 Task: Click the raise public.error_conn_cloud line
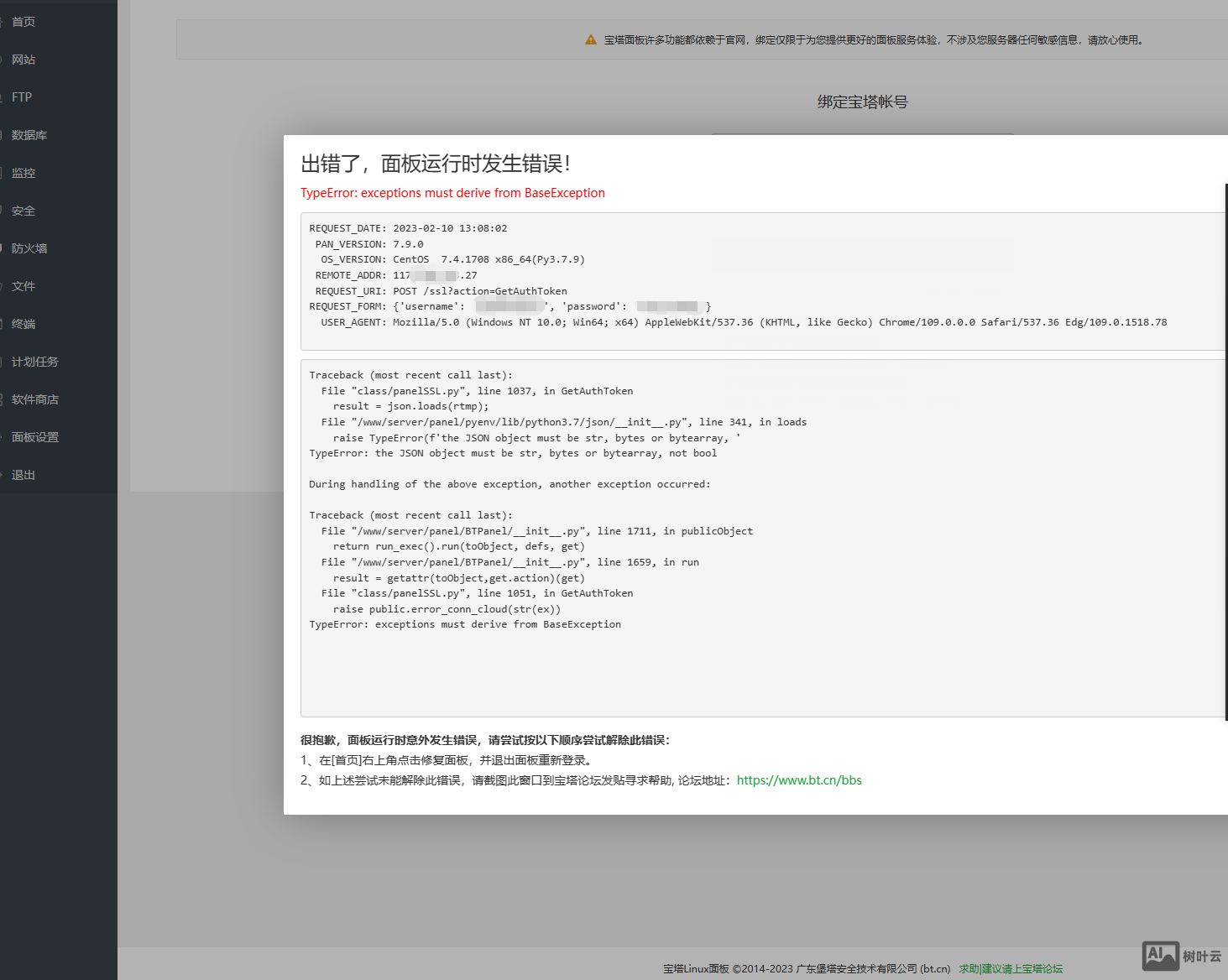pos(447,609)
